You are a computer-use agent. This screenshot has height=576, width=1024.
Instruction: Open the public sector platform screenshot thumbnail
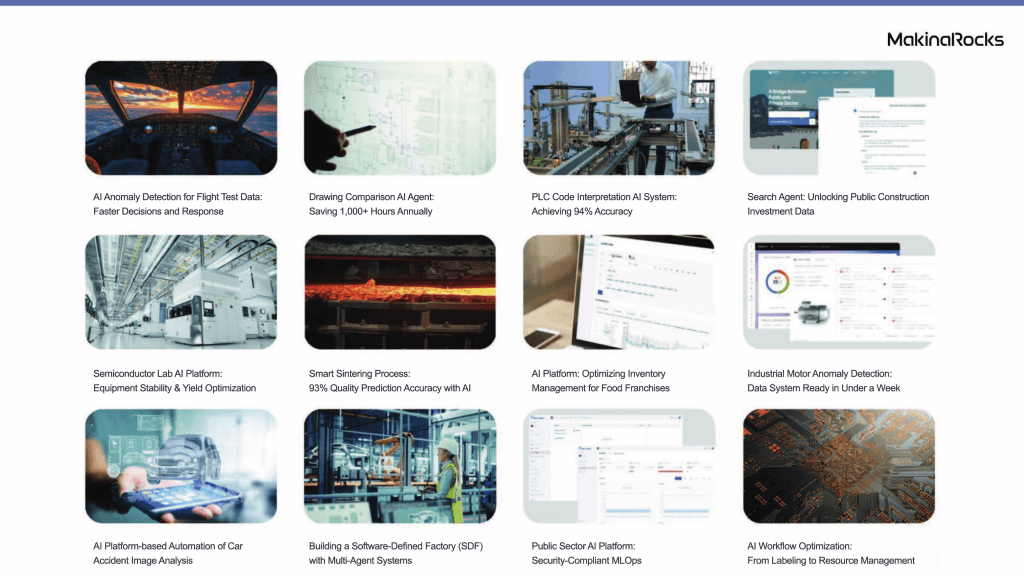619,466
